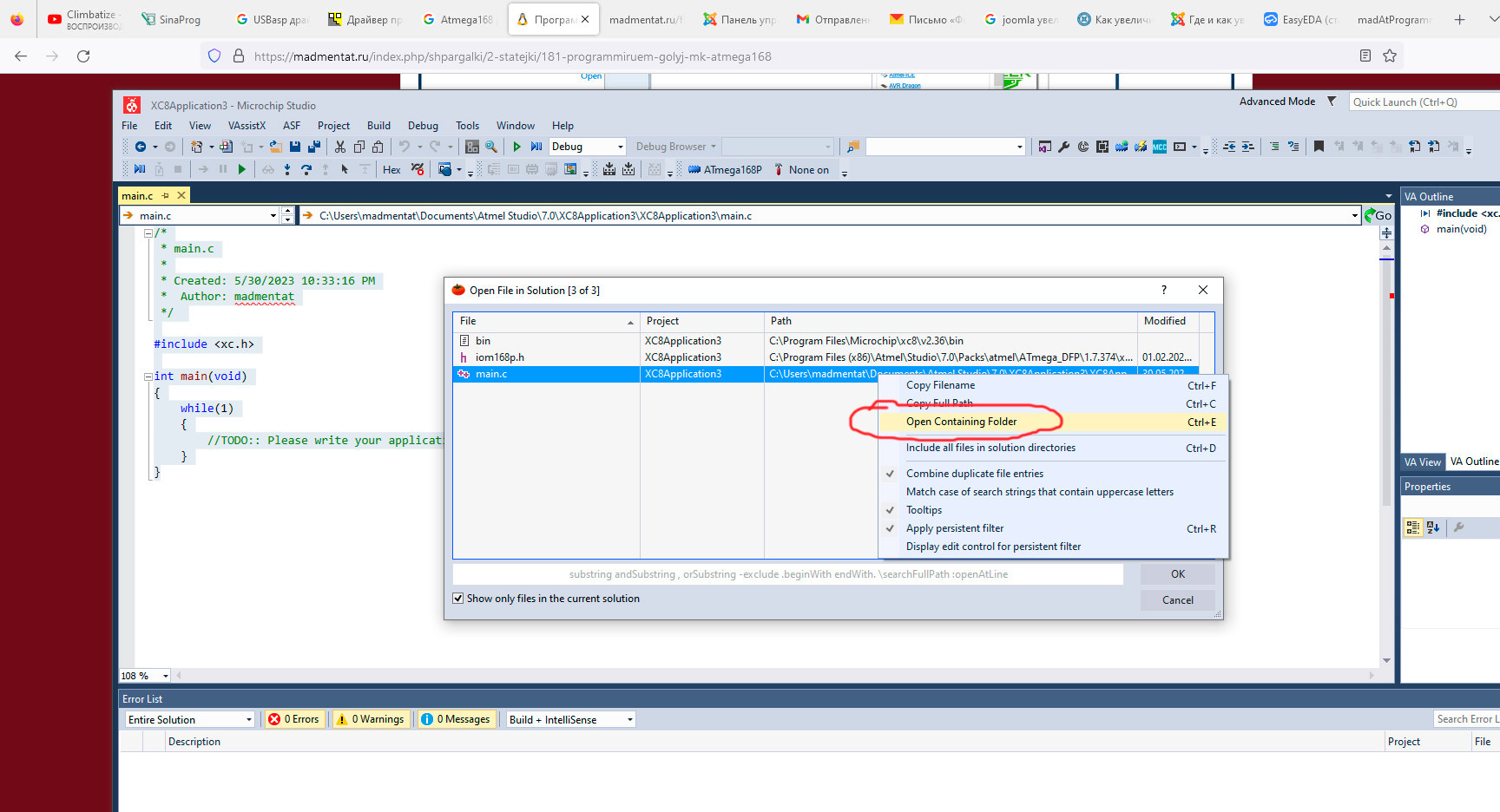Click the Categorized view icon in Properties
The height and width of the screenshot is (812, 1500).
(1413, 527)
